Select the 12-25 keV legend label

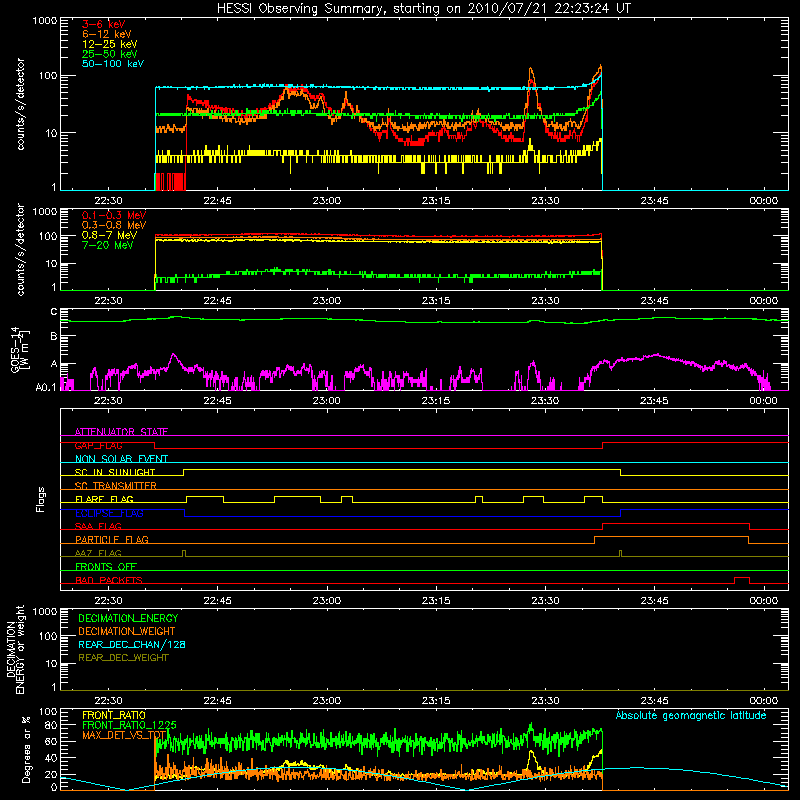pos(110,44)
